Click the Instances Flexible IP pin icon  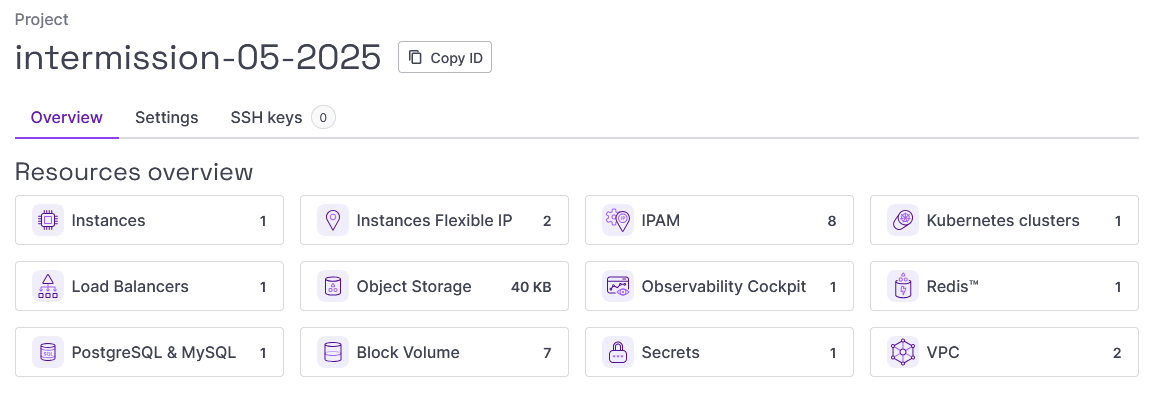point(332,220)
